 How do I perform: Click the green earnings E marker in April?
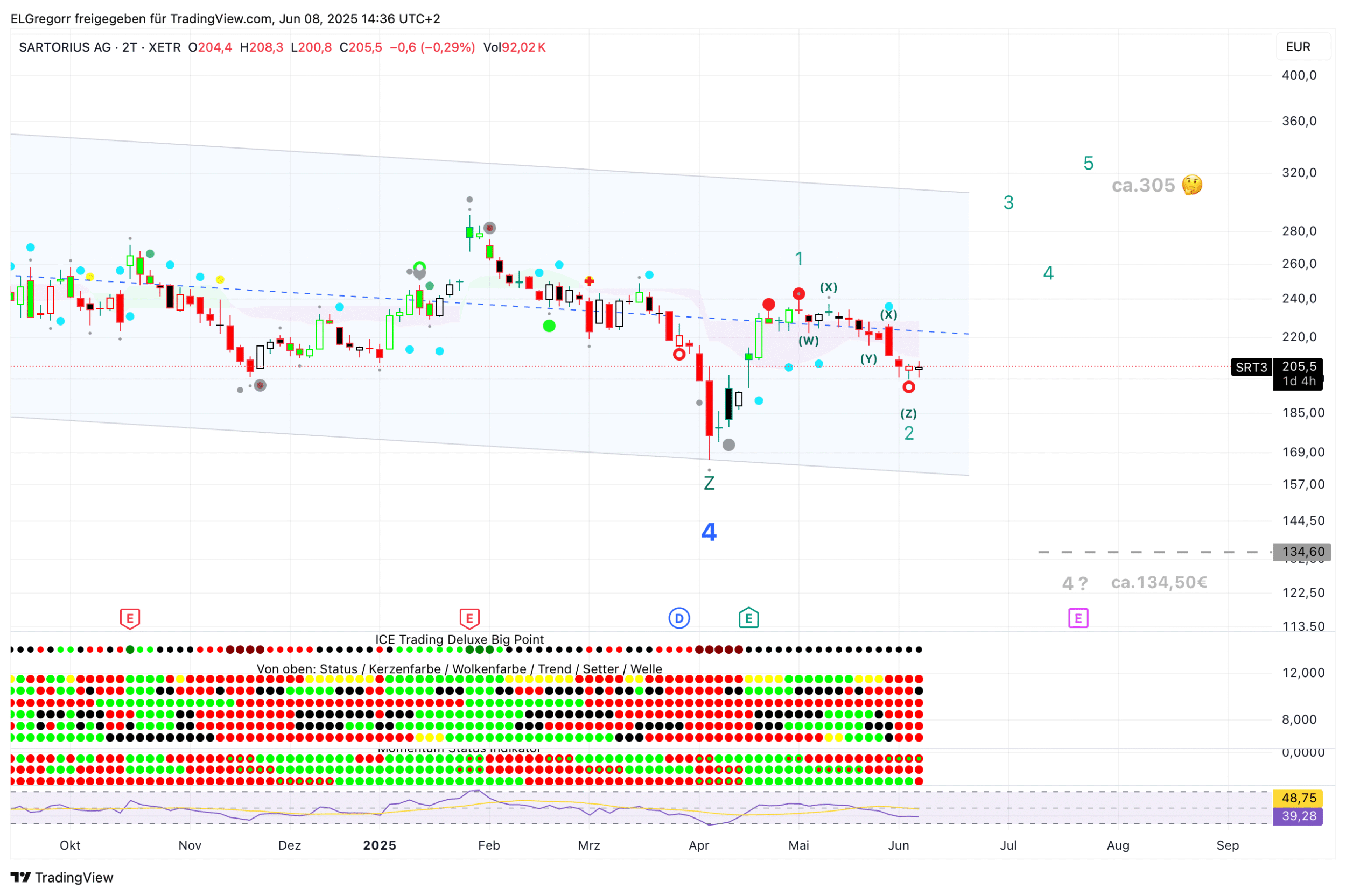click(x=748, y=618)
